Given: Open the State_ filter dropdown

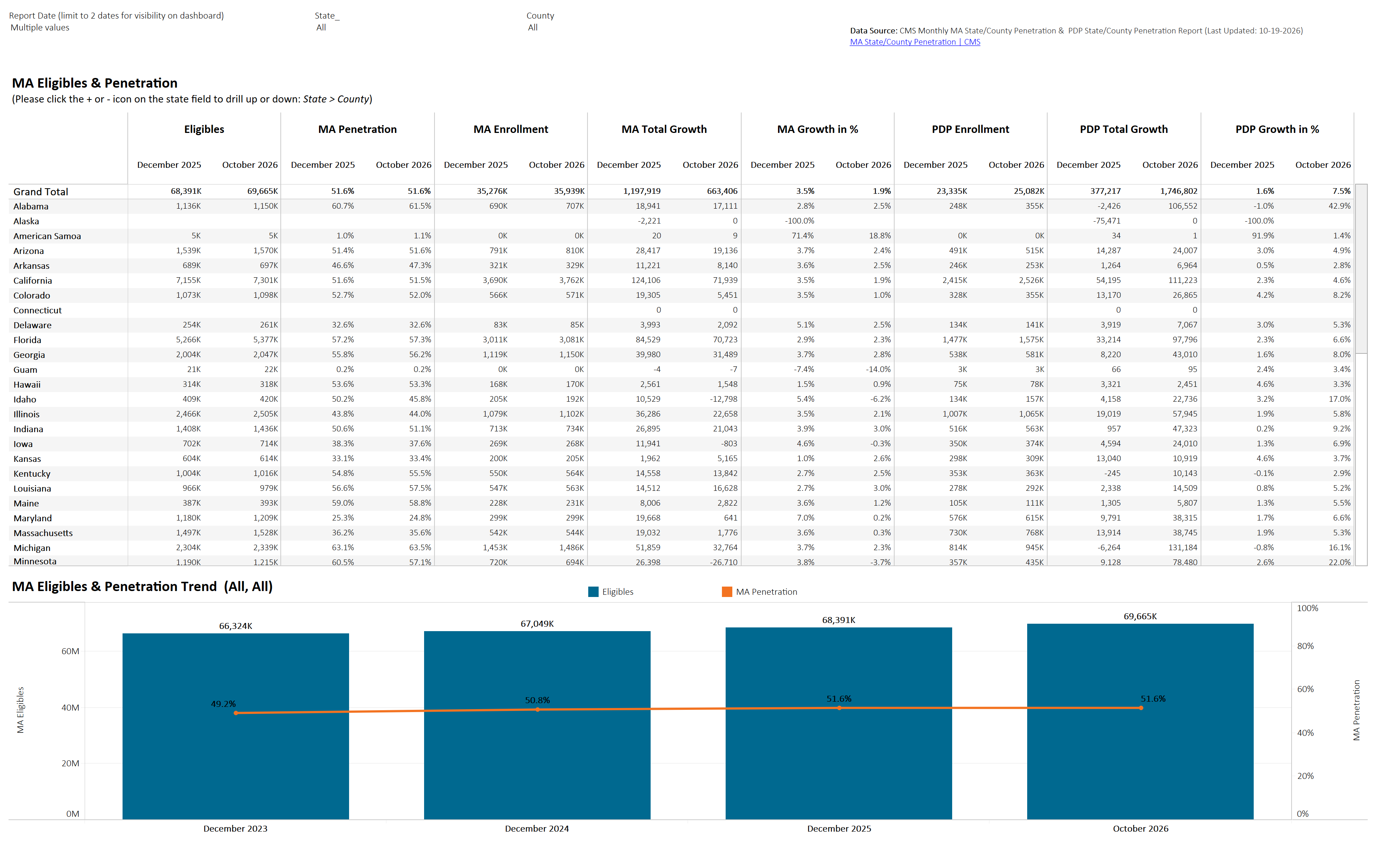Looking at the screenshot, I should (321, 27).
